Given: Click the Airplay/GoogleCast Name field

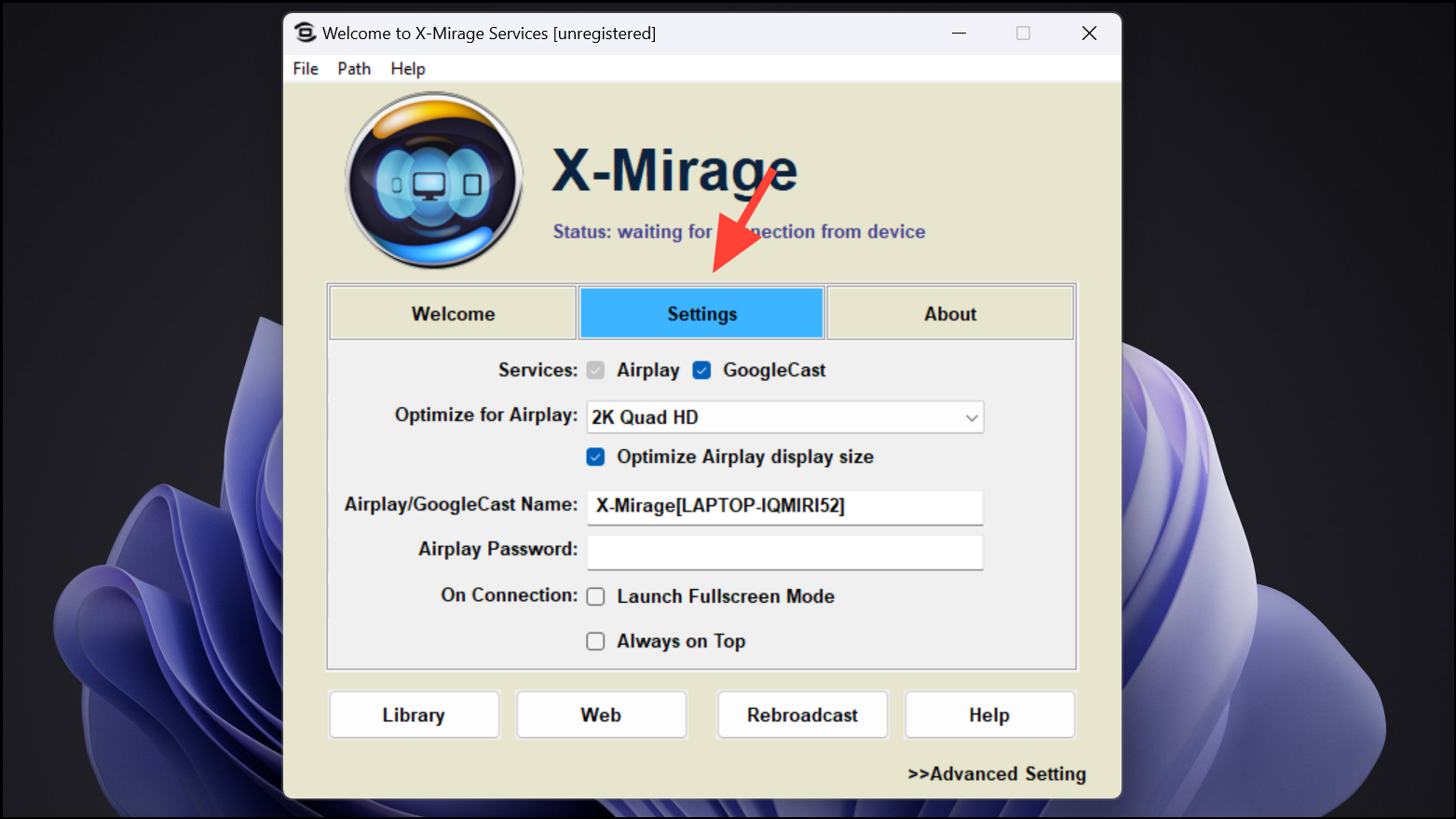Looking at the screenshot, I should (x=785, y=506).
